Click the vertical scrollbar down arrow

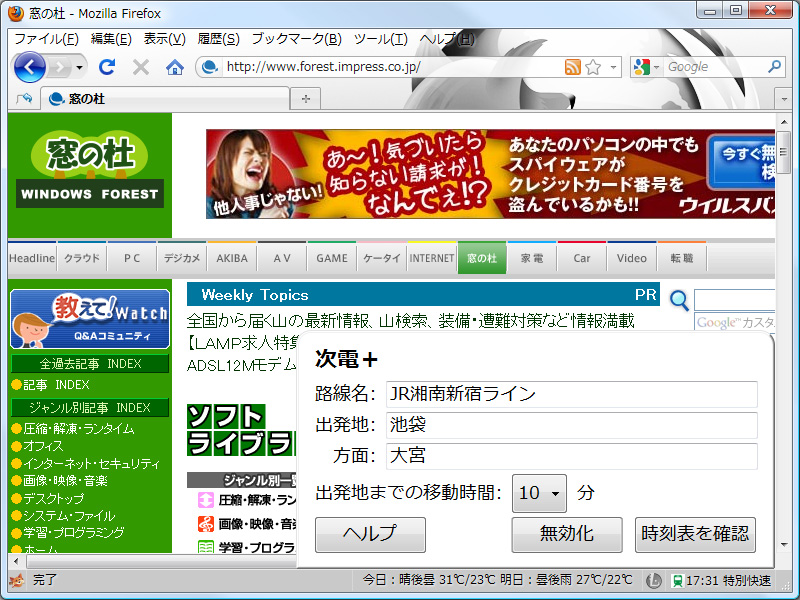(784, 545)
